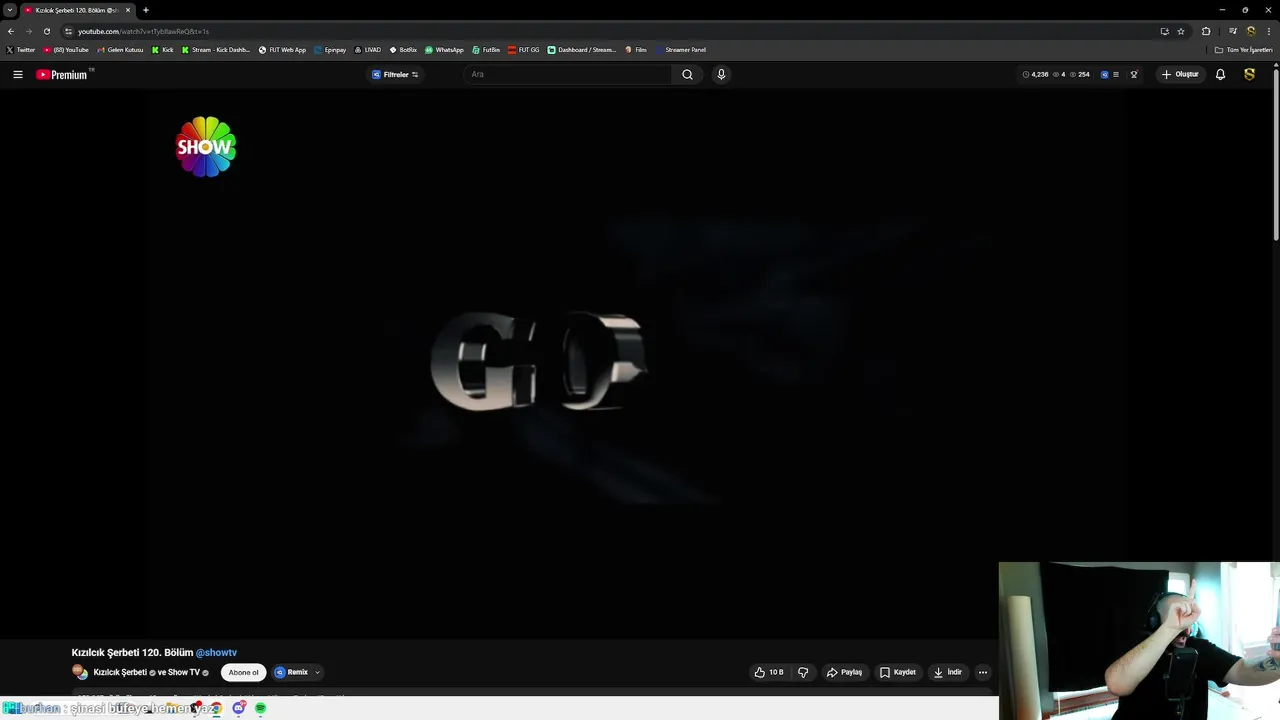This screenshot has width=1280, height=720.
Task: Bookmark this page with star icon
Action: 1181,31
